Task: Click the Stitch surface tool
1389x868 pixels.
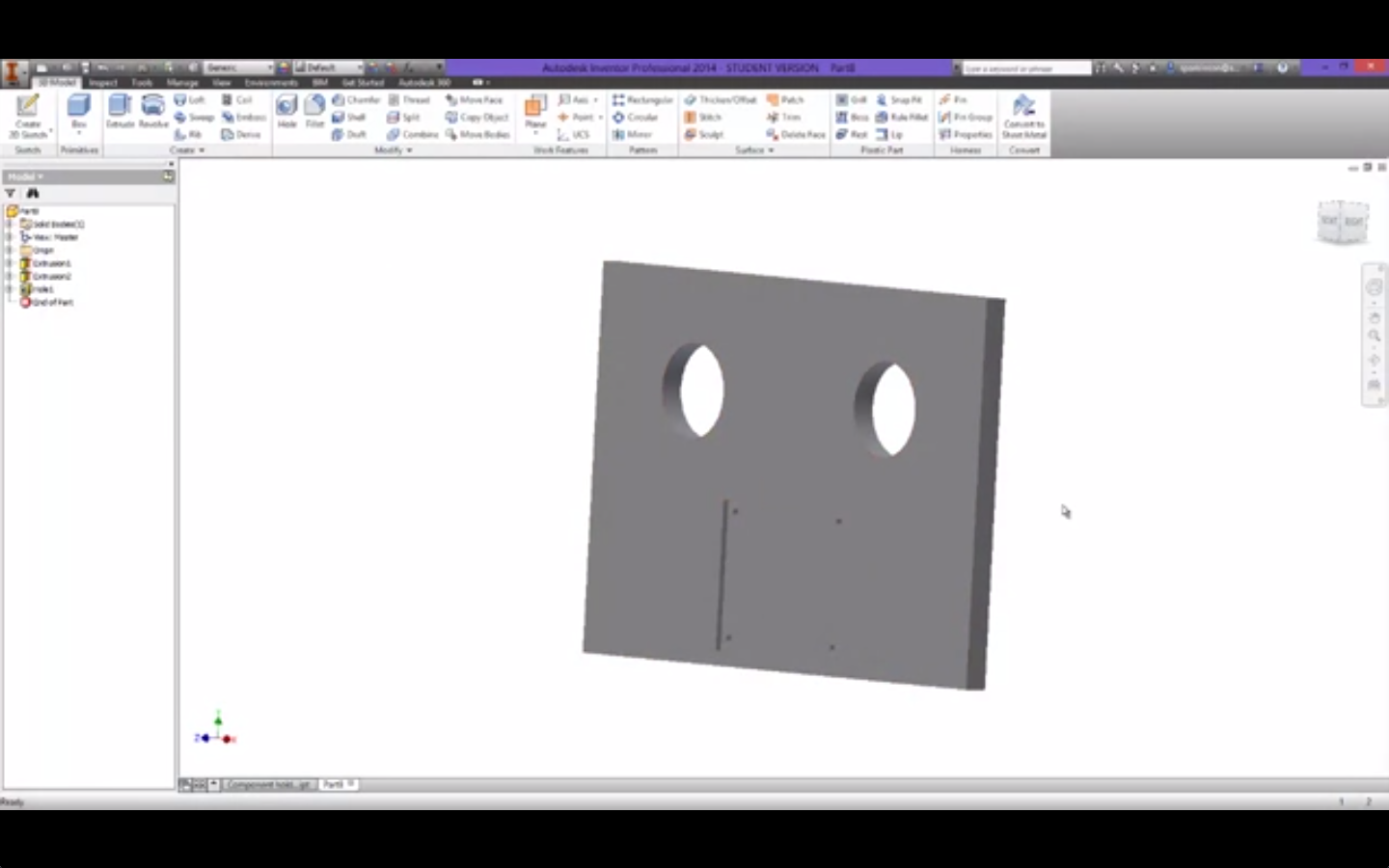Action: click(703, 118)
